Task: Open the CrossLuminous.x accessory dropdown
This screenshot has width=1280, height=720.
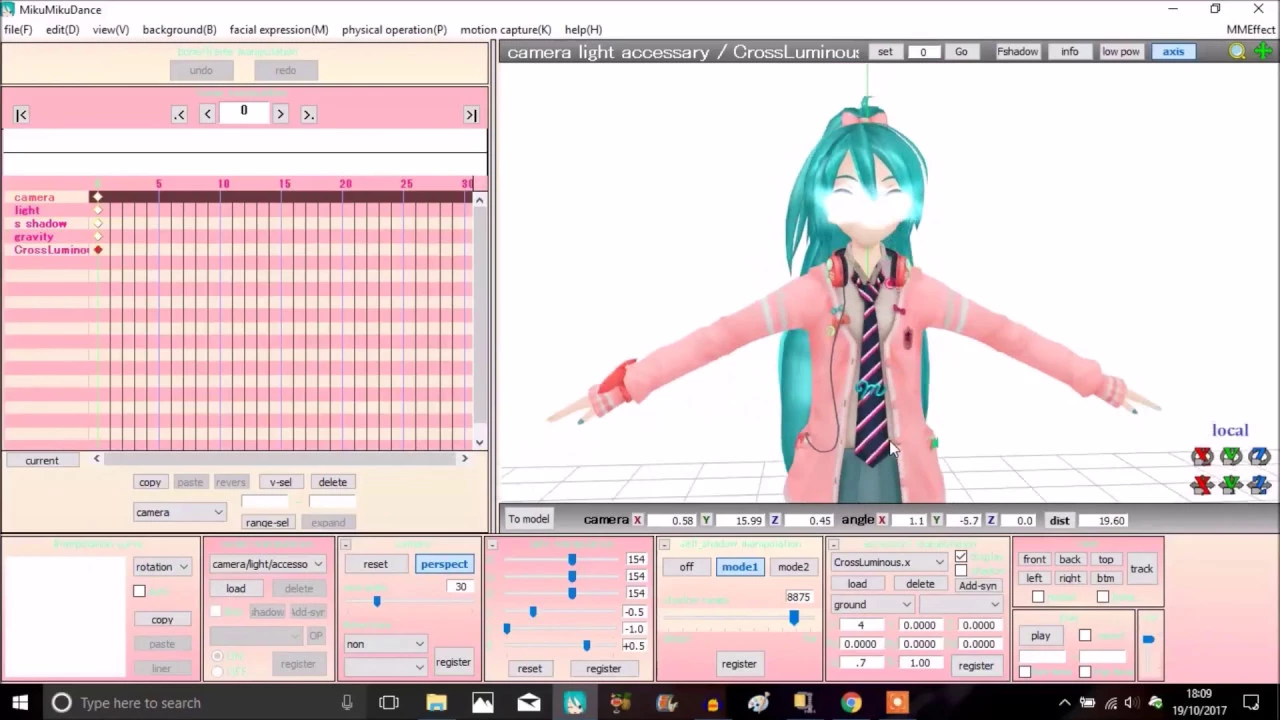Action: (888, 562)
